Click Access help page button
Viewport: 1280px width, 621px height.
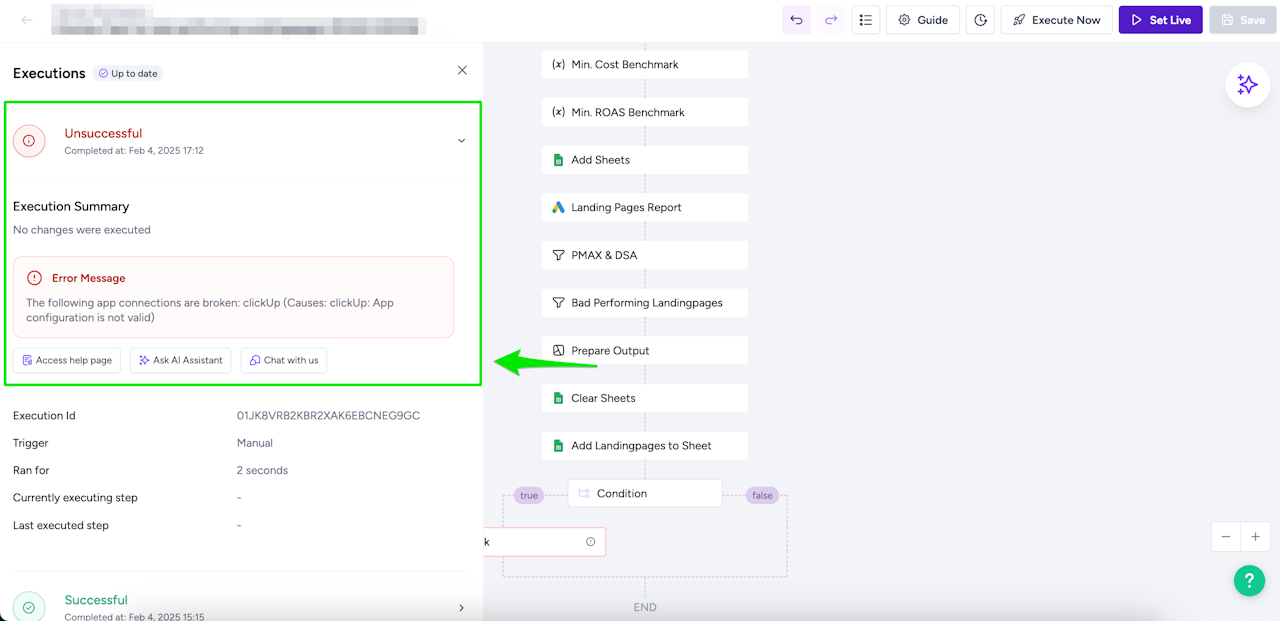coord(67,360)
